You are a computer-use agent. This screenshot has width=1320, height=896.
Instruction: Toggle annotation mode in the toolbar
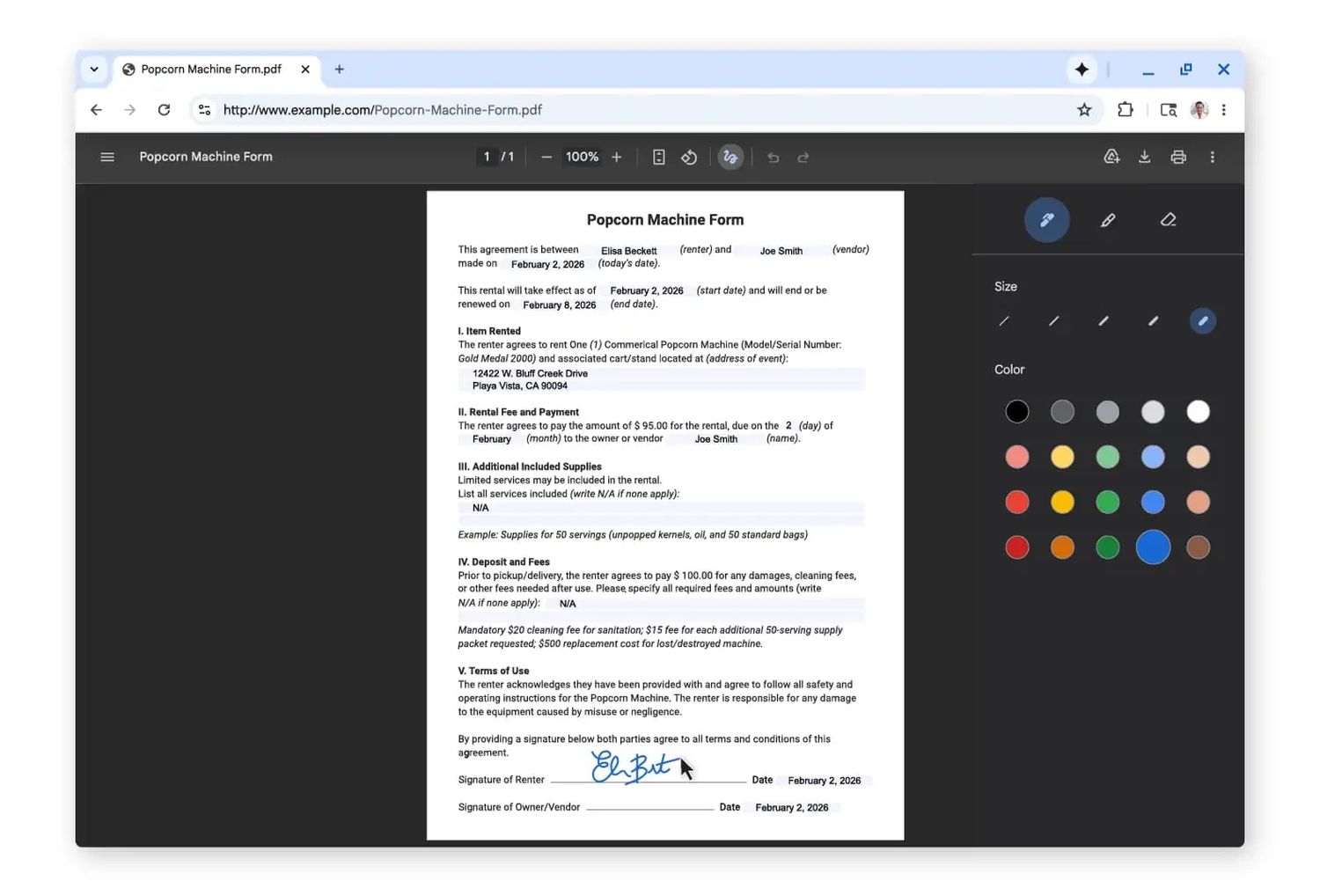[730, 157]
